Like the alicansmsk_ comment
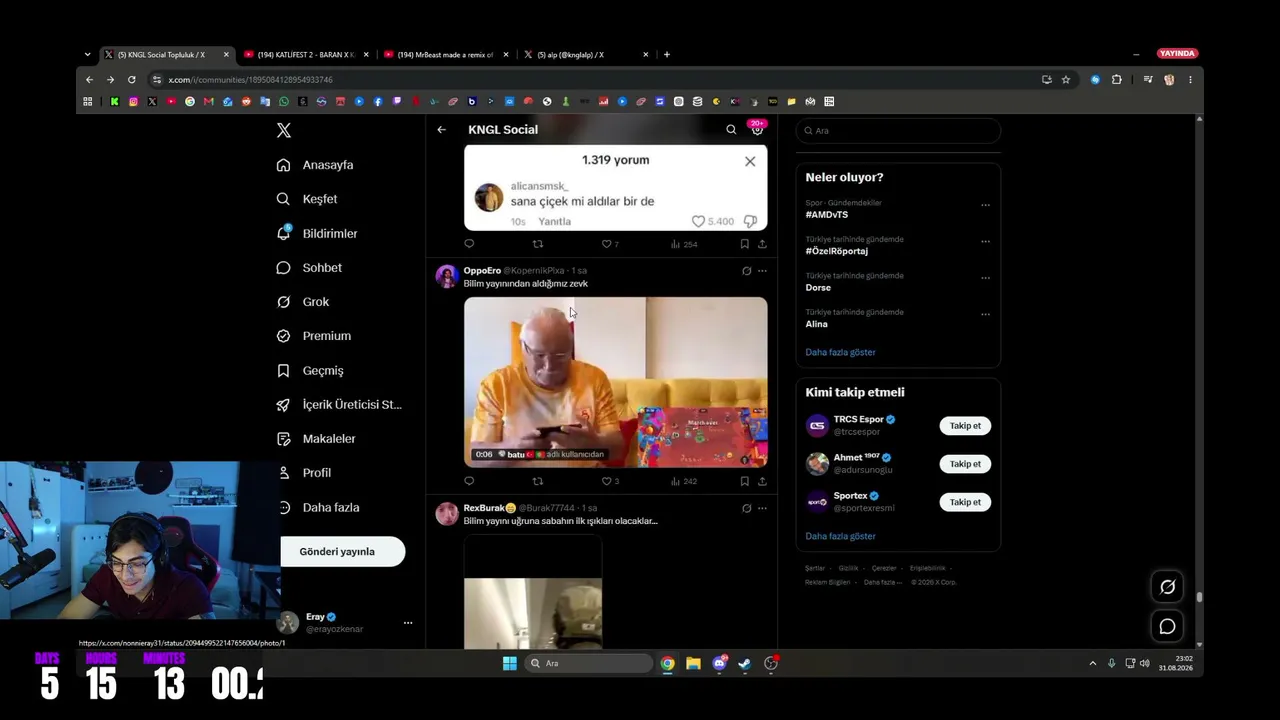 point(698,221)
